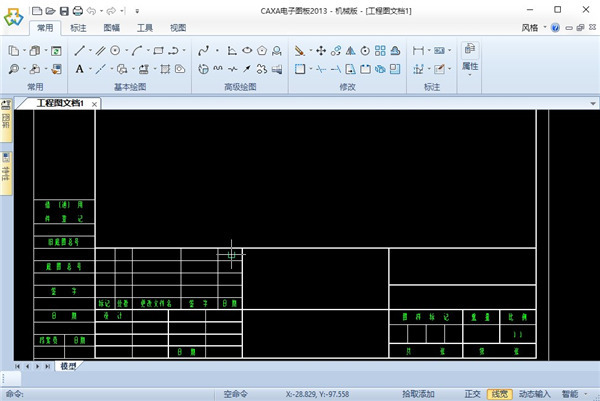This screenshot has width=600, height=401.
Task: Select the Polygon tool in 高级绘图
Action: pyautogui.click(x=262, y=50)
